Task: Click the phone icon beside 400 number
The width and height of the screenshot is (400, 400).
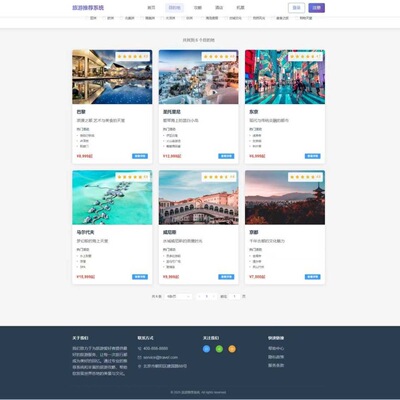Action: click(x=139, y=348)
